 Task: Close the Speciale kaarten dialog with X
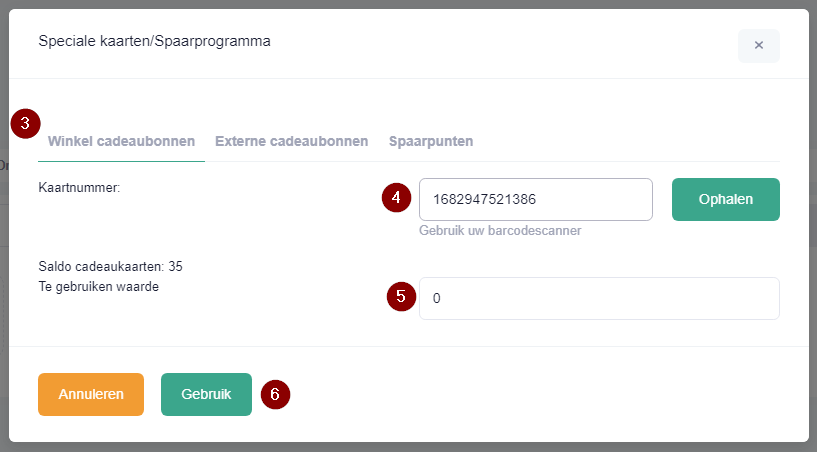[x=759, y=45]
